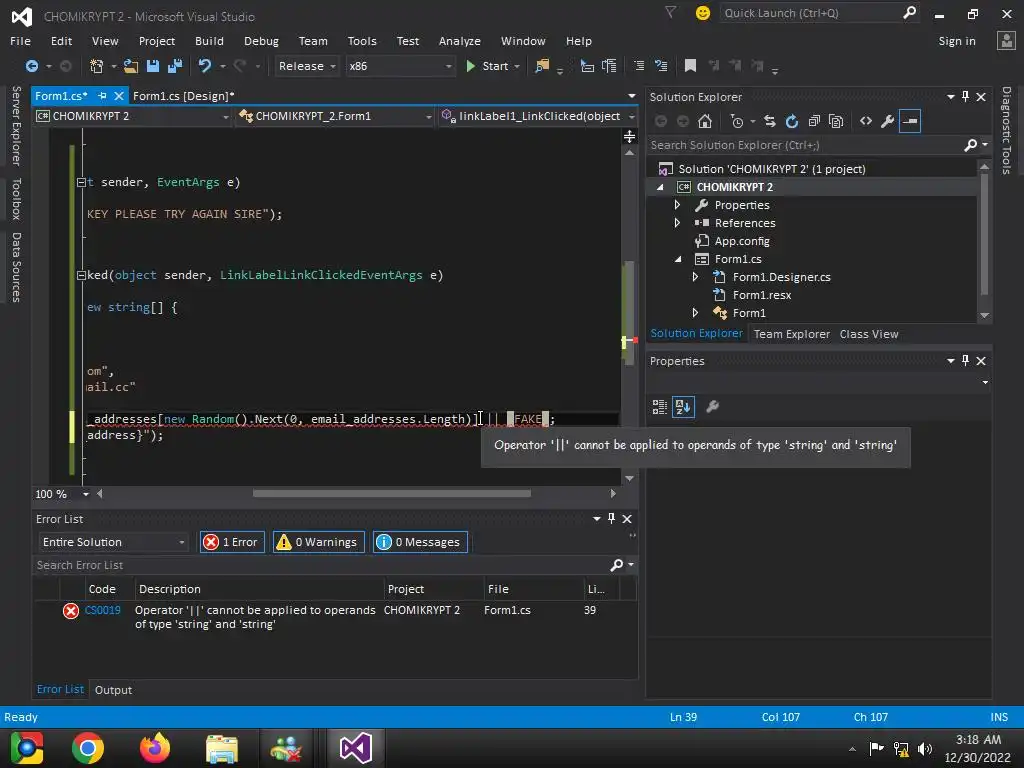
Task: Open the Build menu
Action: (x=209, y=40)
